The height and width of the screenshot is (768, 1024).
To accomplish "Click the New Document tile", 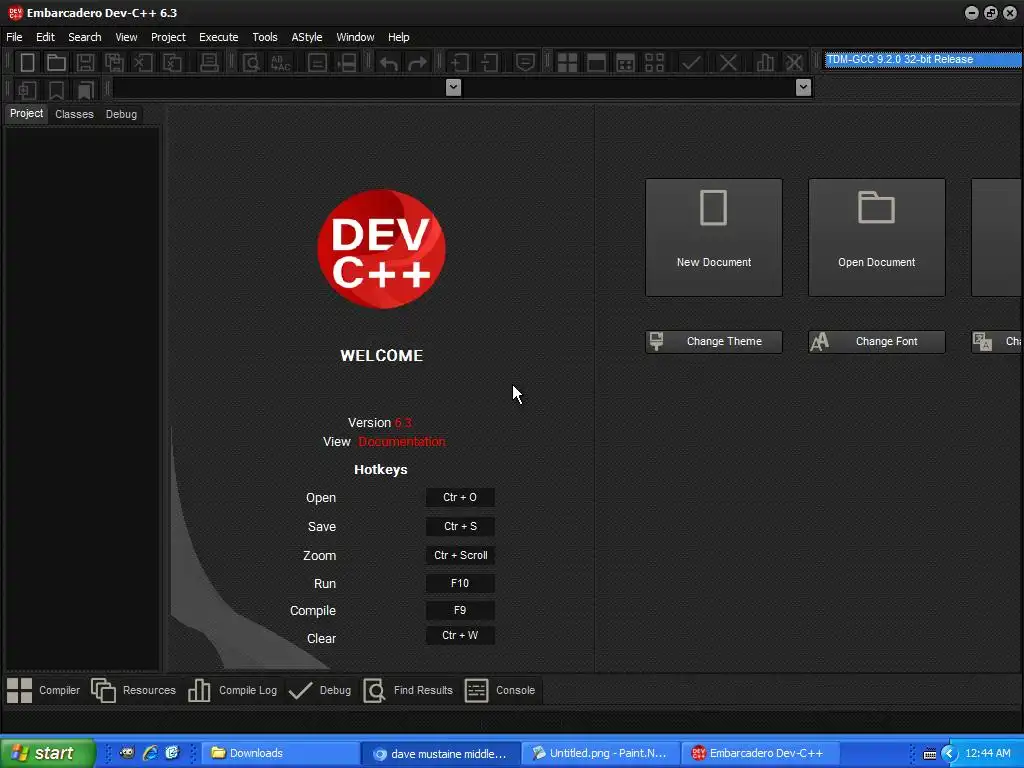I will click(x=714, y=238).
